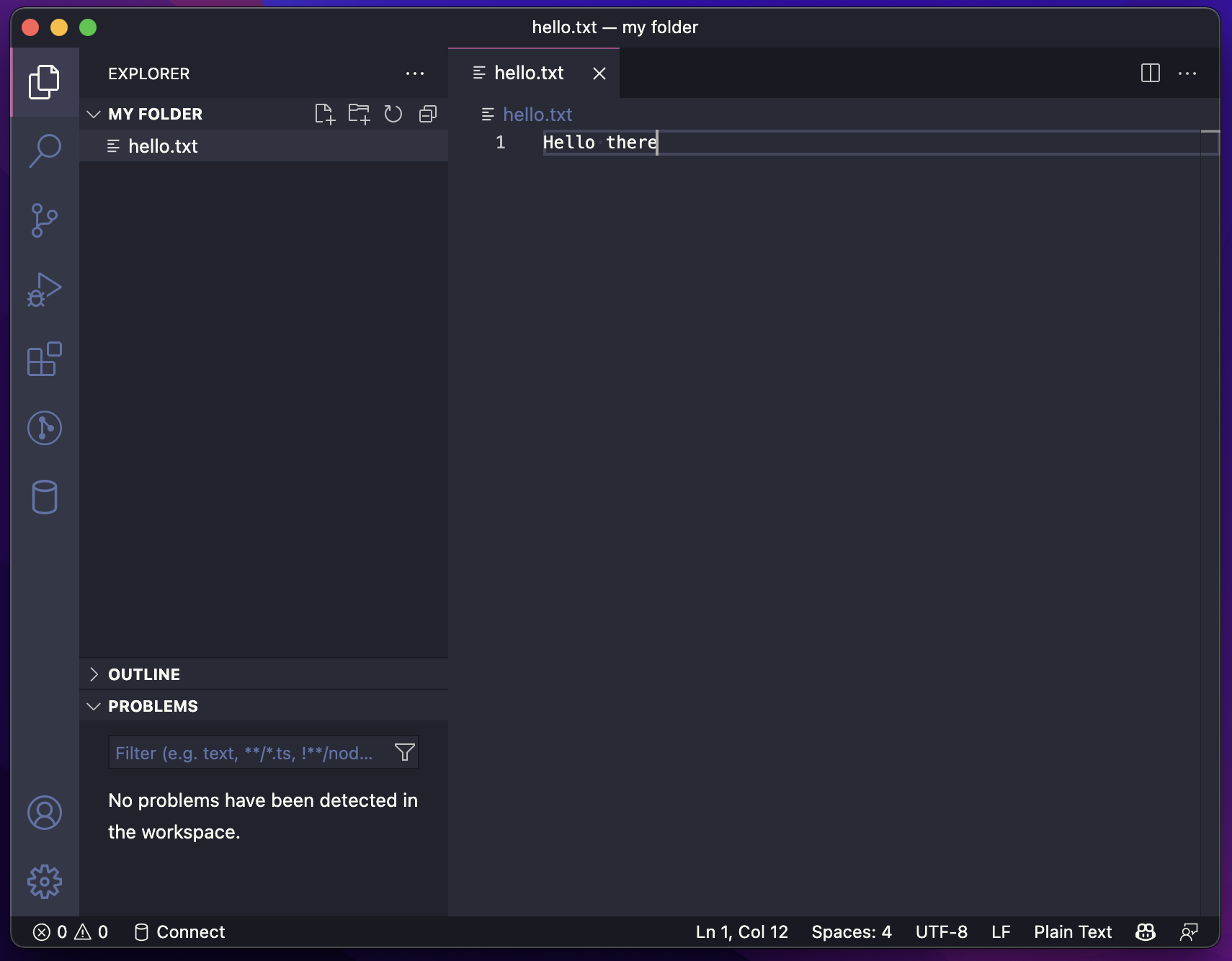Select language mode Plain Text

[1073, 932]
